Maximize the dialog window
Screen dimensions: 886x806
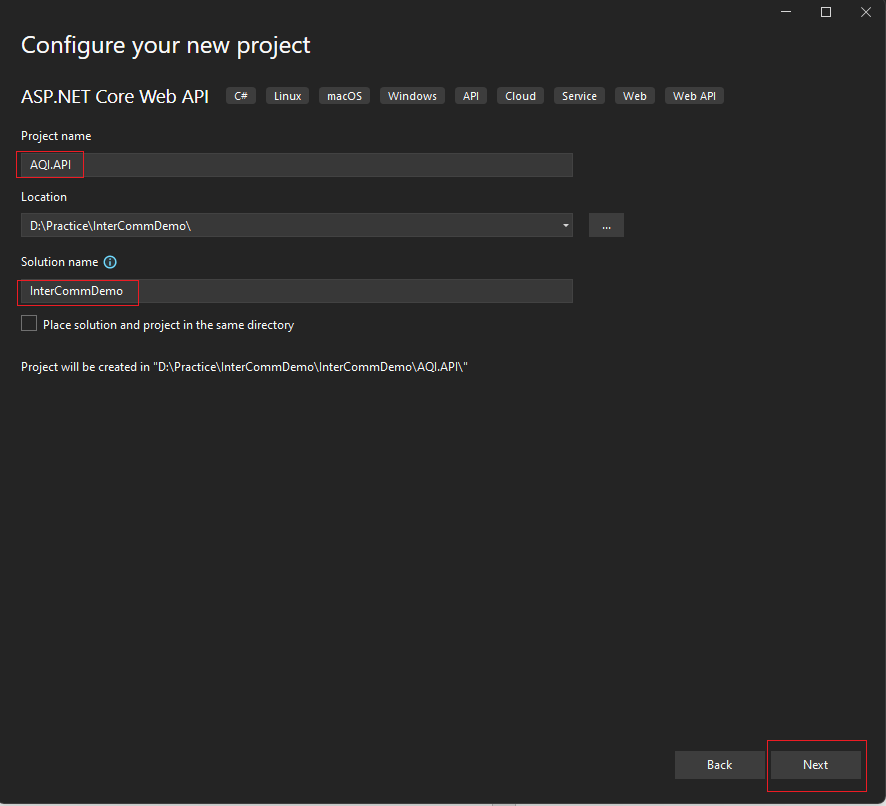(x=826, y=12)
